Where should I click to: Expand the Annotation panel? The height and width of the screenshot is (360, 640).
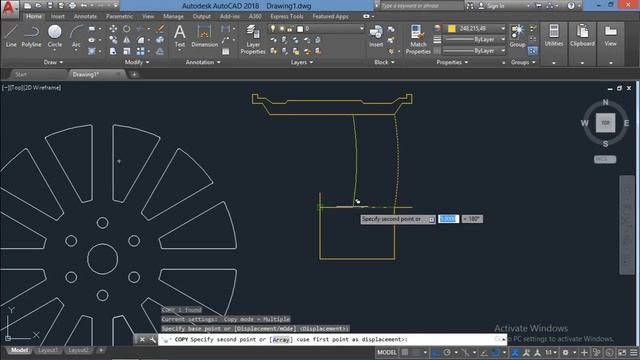click(203, 62)
